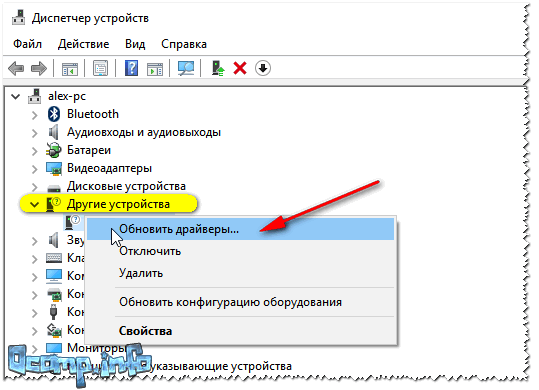Select the Батареи tree item

click(x=89, y=150)
